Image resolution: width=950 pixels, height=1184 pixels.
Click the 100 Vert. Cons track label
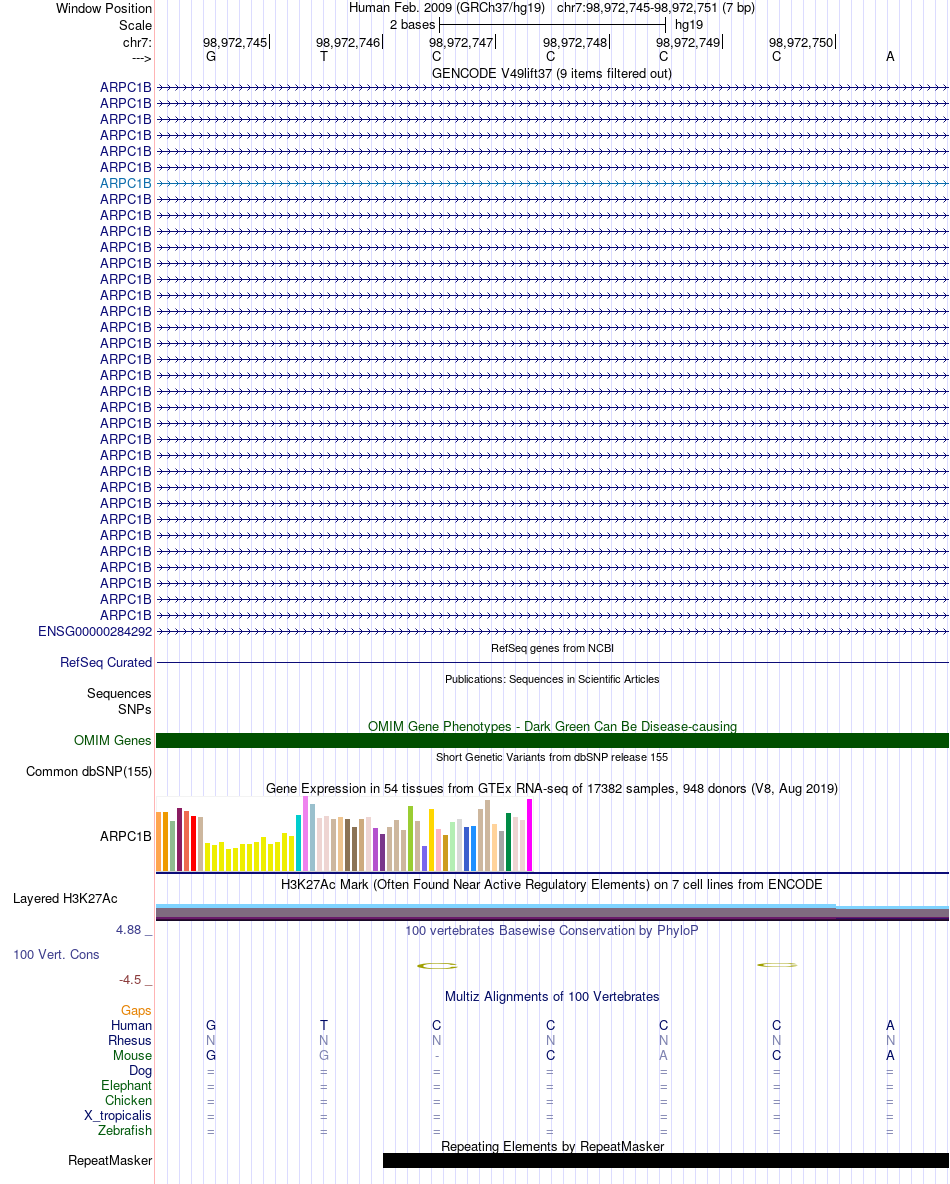[x=56, y=954]
